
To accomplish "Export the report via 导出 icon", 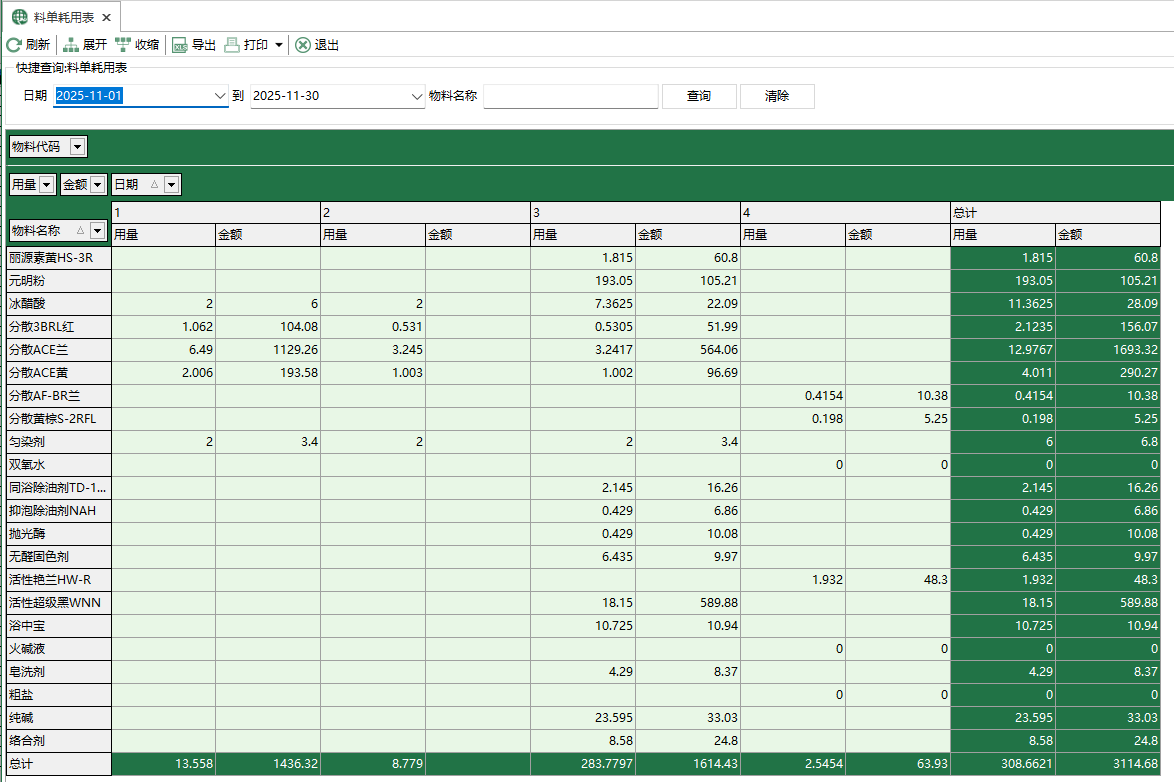I will 180,45.
